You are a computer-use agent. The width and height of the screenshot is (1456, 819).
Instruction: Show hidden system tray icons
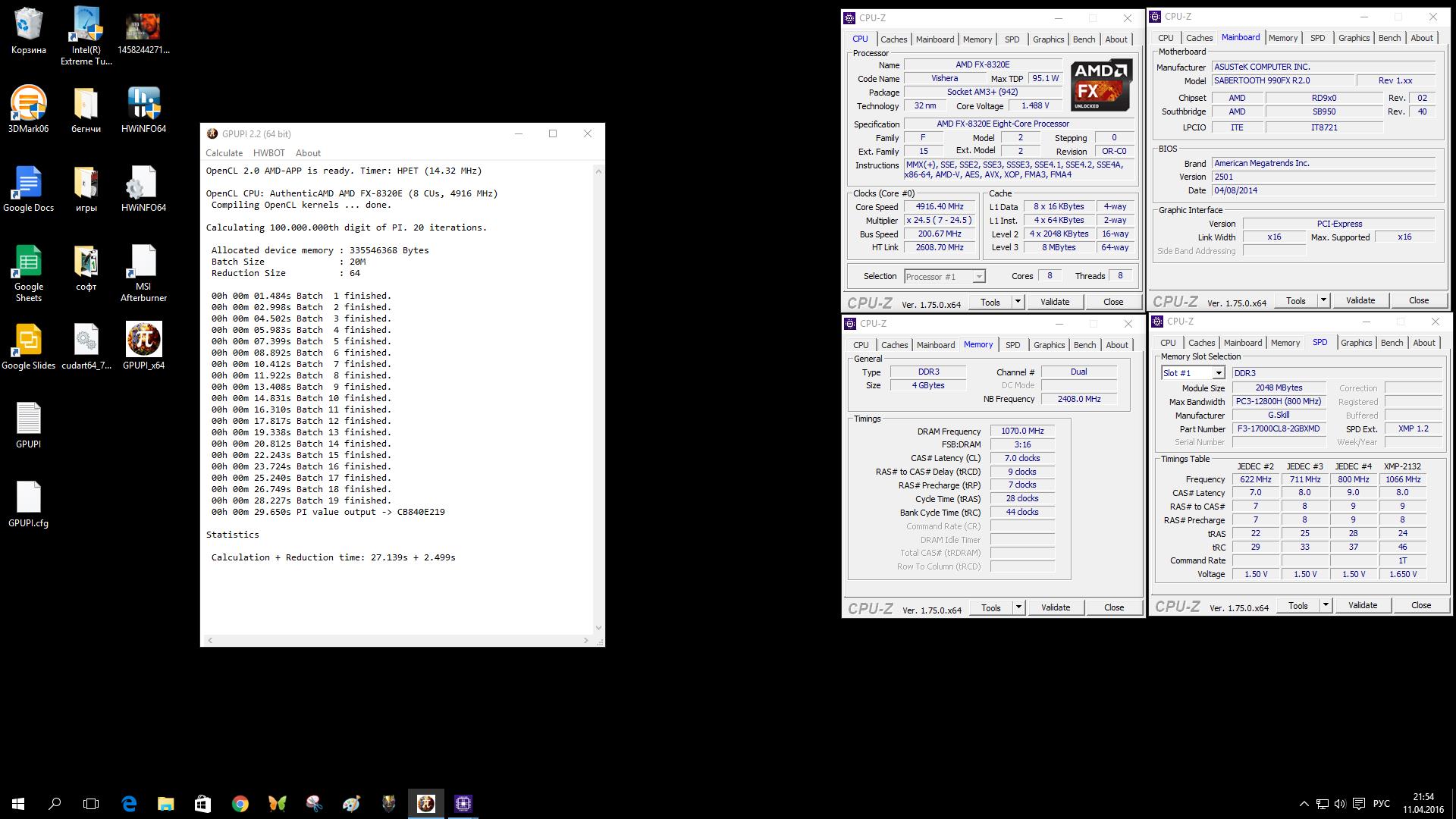coord(1304,804)
